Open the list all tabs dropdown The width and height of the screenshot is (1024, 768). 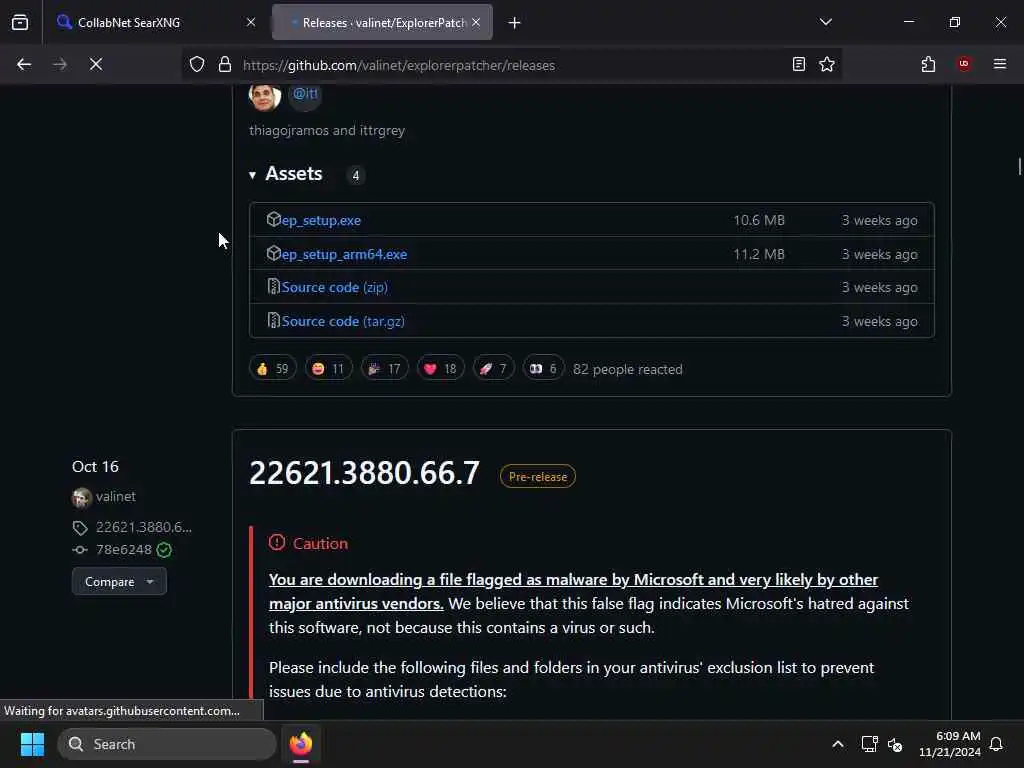point(825,22)
